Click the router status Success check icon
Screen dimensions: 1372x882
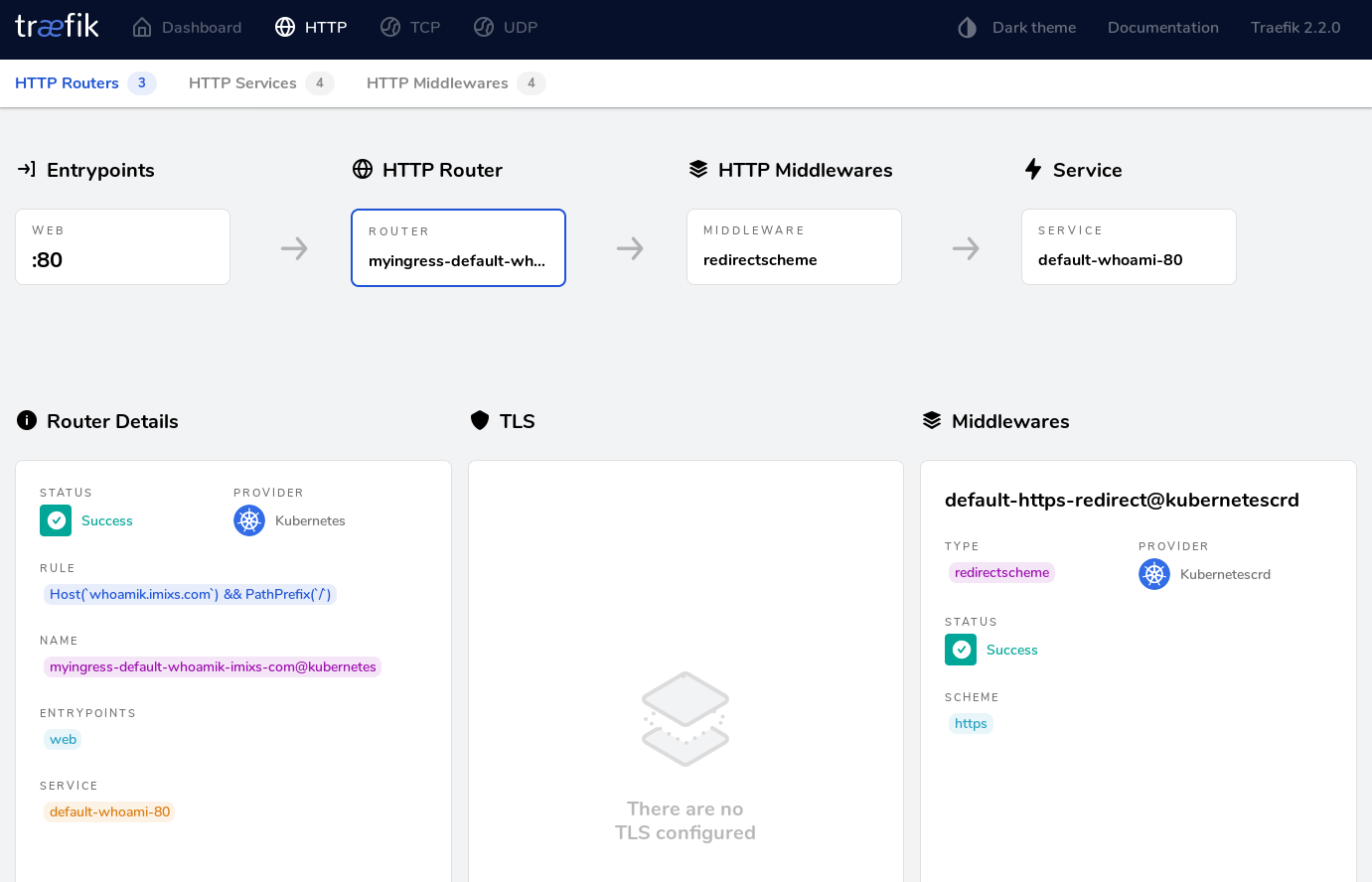pos(56,520)
